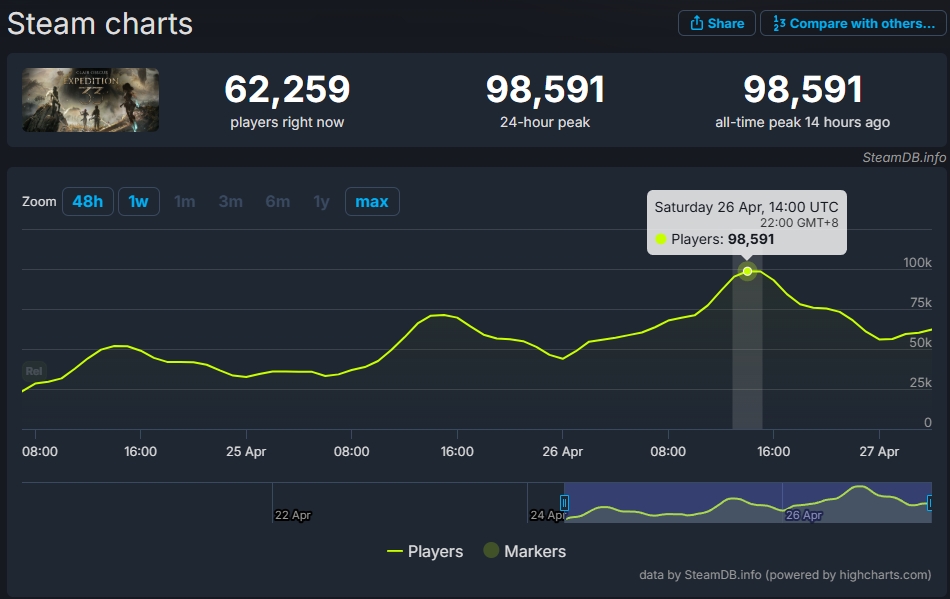950x599 pixels.
Task: Click the 75k axis label
Action: pos(921,303)
